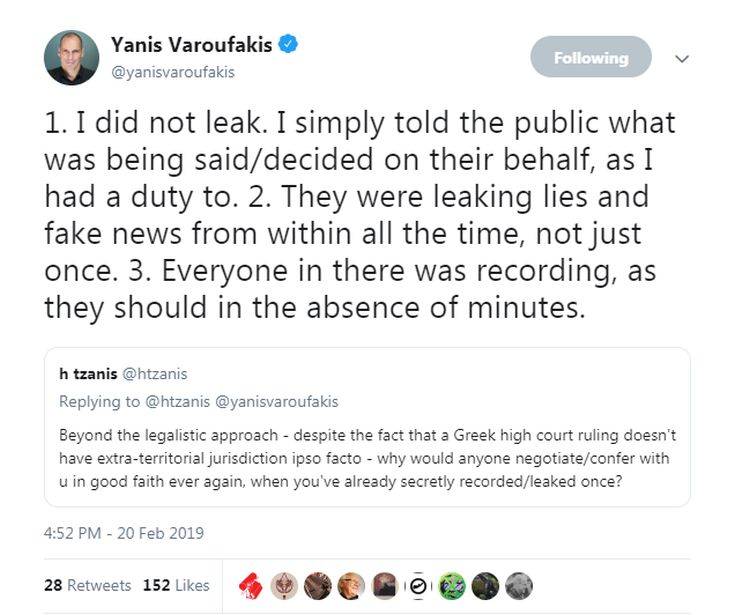View the 152 Likes list
The height and width of the screenshot is (615, 735).
(176, 585)
